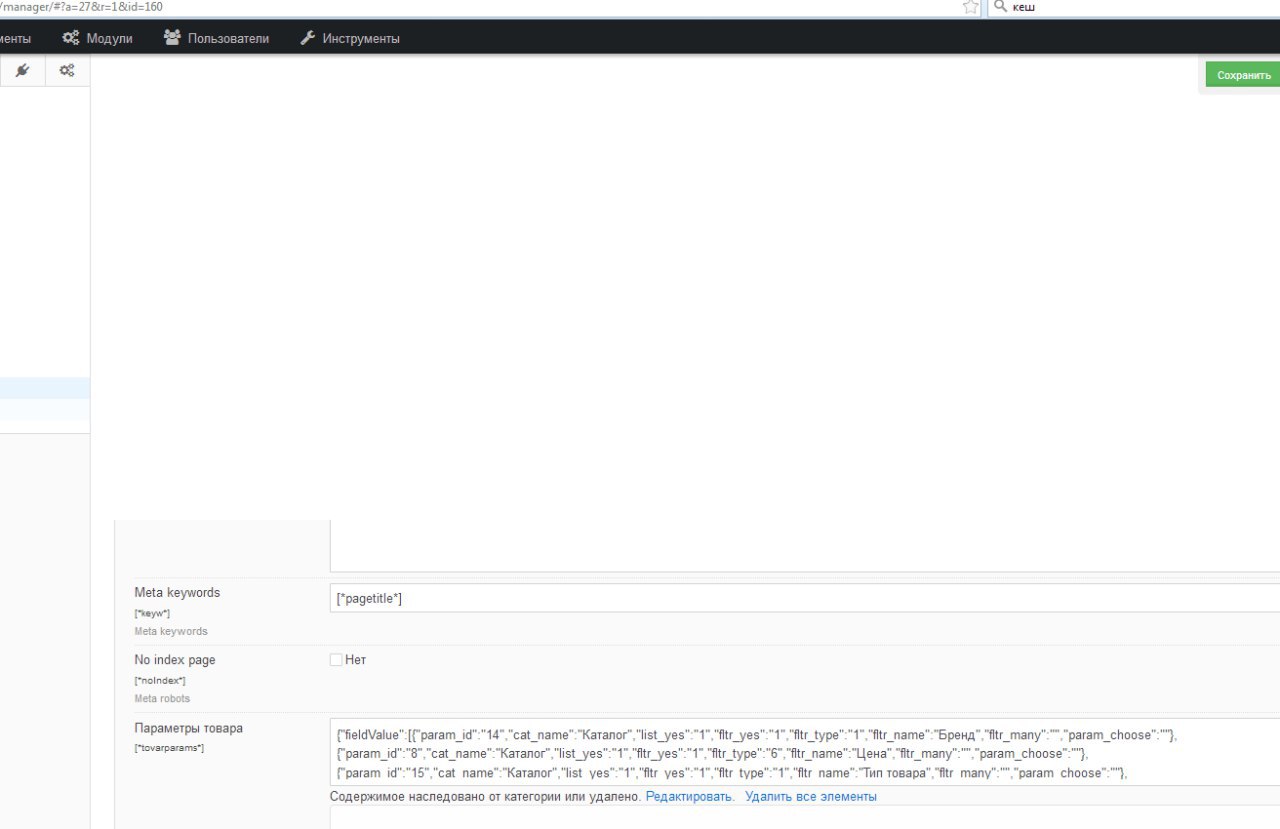The image size is (1280, 829).
Task: Click the Удалить все элементы link
Action: pos(811,797)
